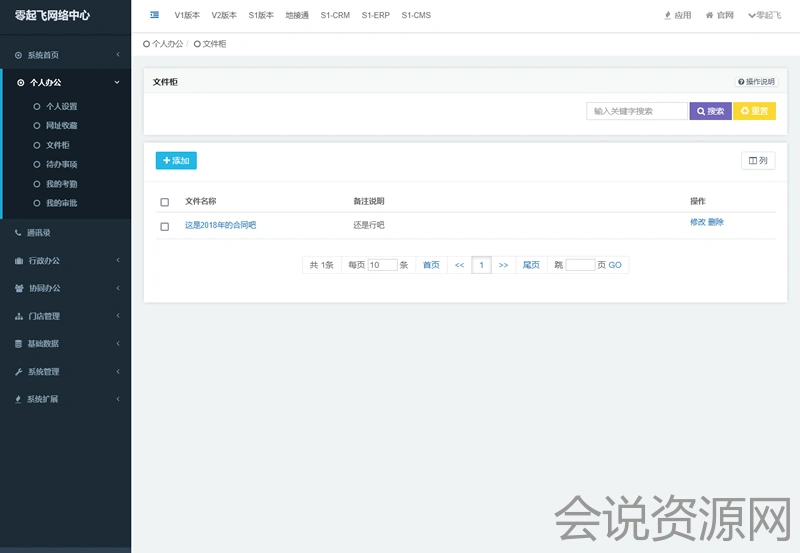Click the 系统管理 wrench icon
Viewport: 800px width, 553px height.
(x=19, y=372)
